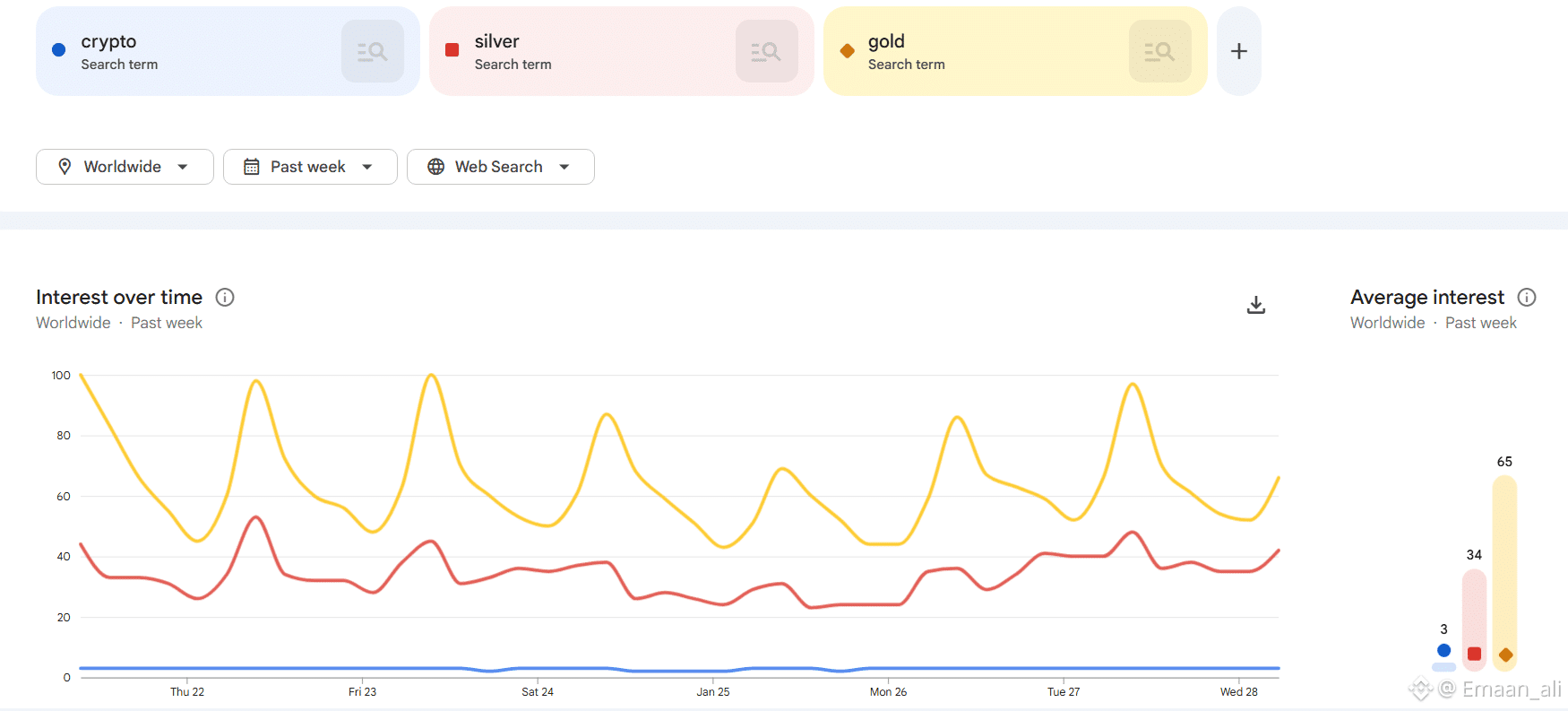Click the explore icon on gold card
The height and width of the screenshot is (711, 1568).
pyautogui.click(x=1159, y=51)
